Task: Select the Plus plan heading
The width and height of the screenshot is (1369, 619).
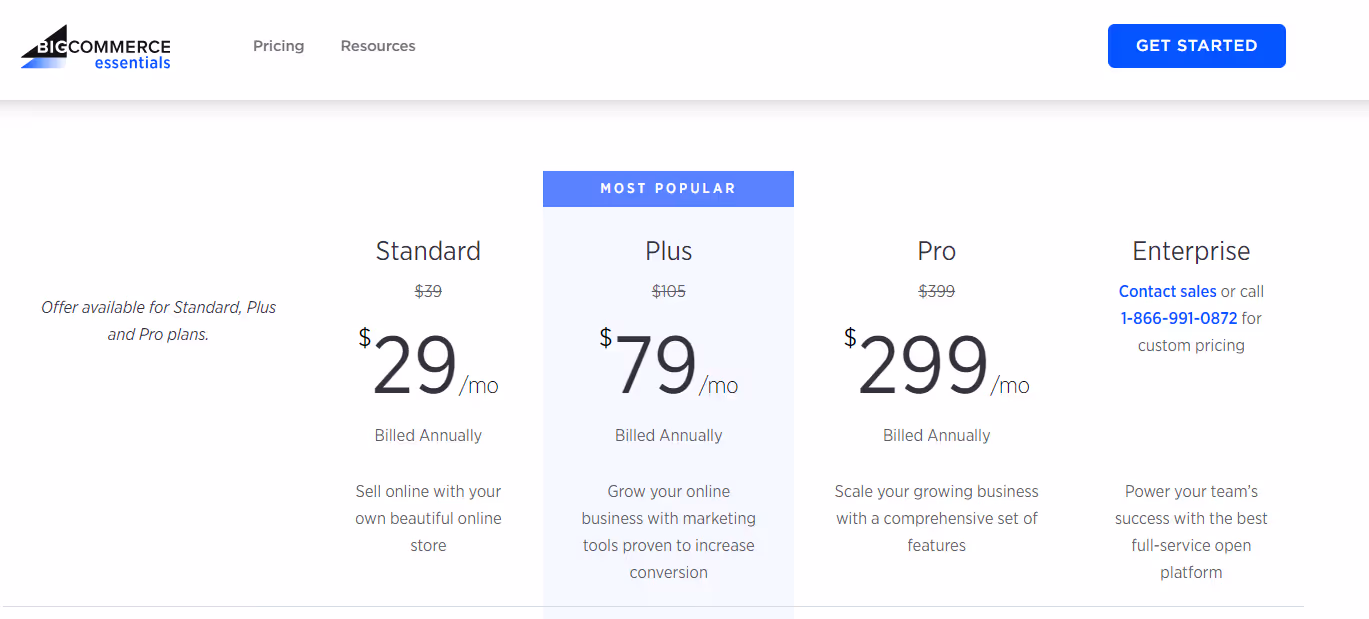Action: click(x=668, y=251)
